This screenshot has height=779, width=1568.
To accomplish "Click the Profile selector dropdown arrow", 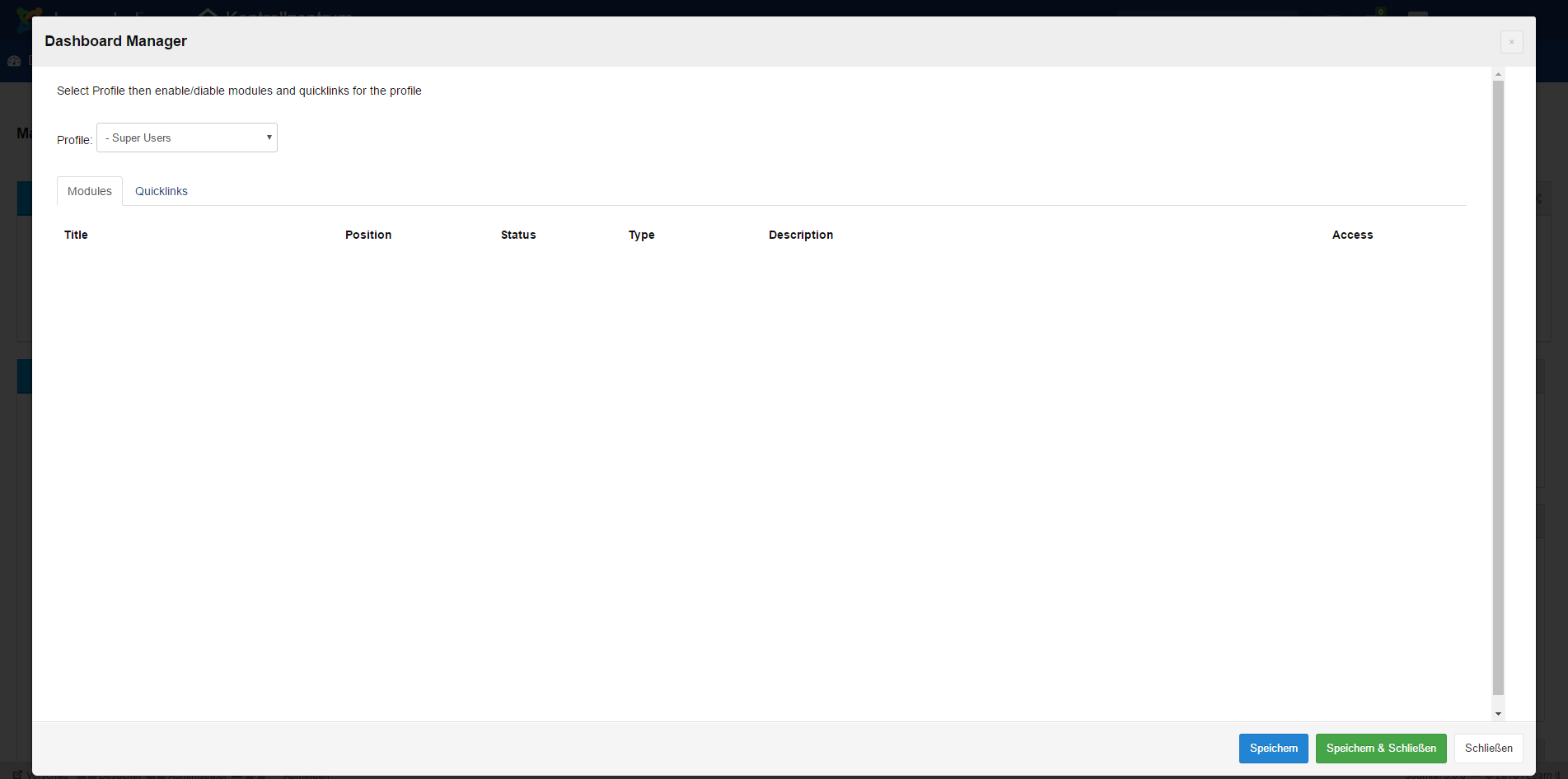I will 269,138.
